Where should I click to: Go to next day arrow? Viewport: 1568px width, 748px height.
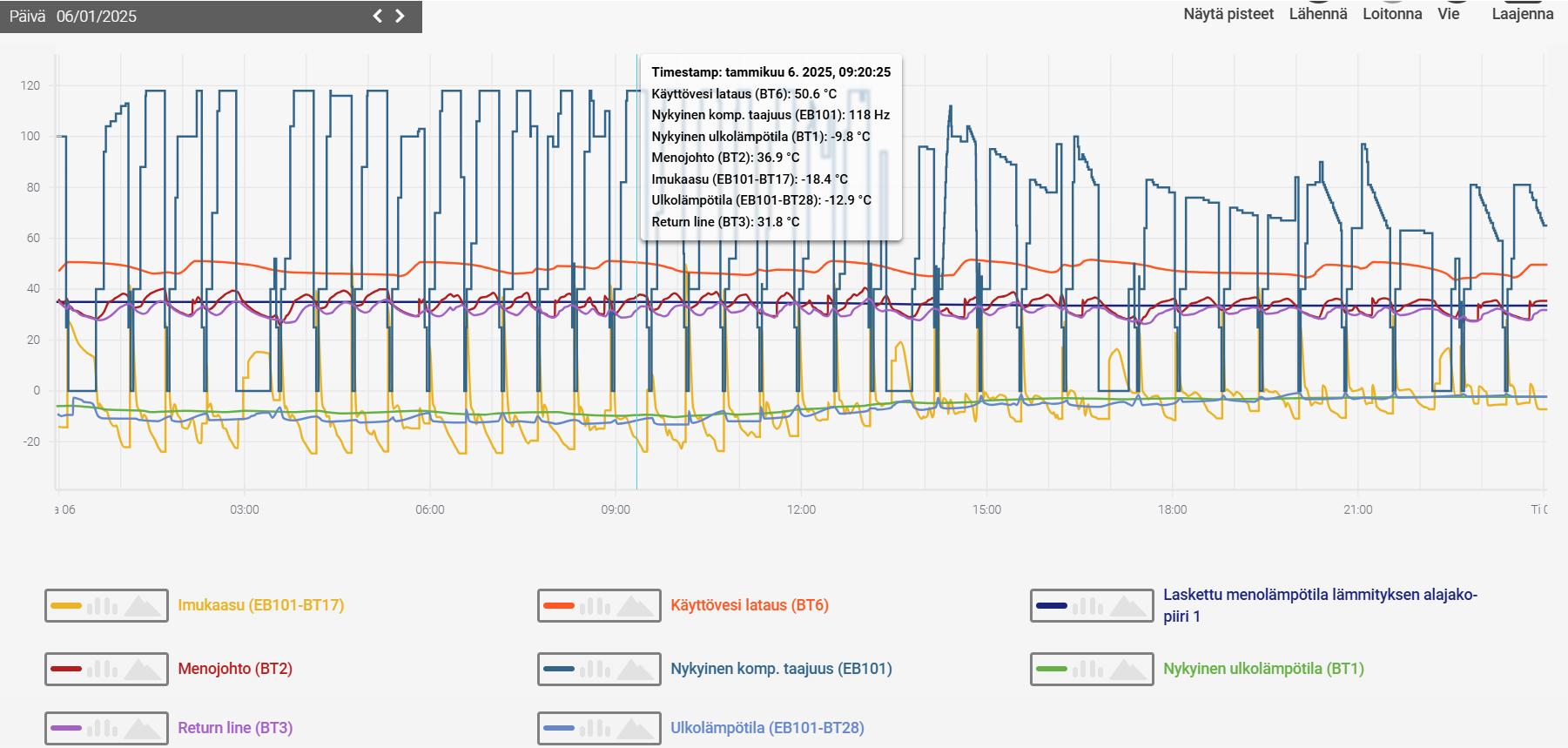point(400,16)
